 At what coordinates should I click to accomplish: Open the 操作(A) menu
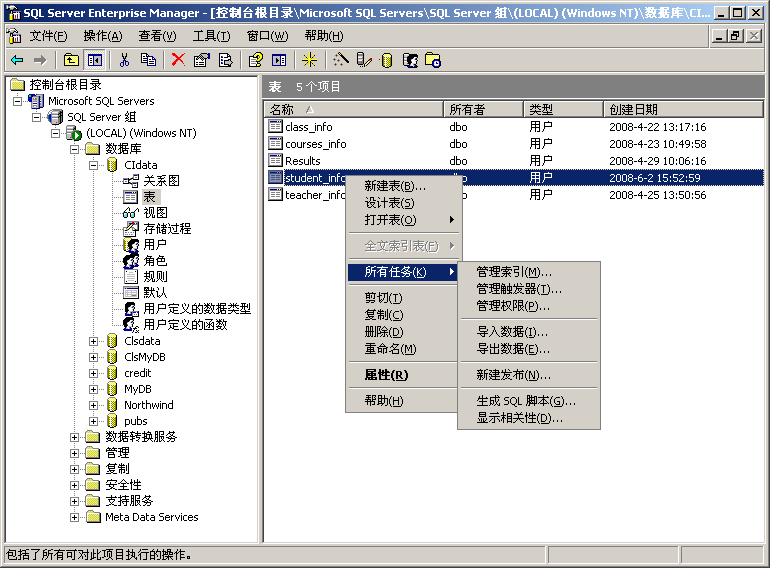[x=103, y=36]
